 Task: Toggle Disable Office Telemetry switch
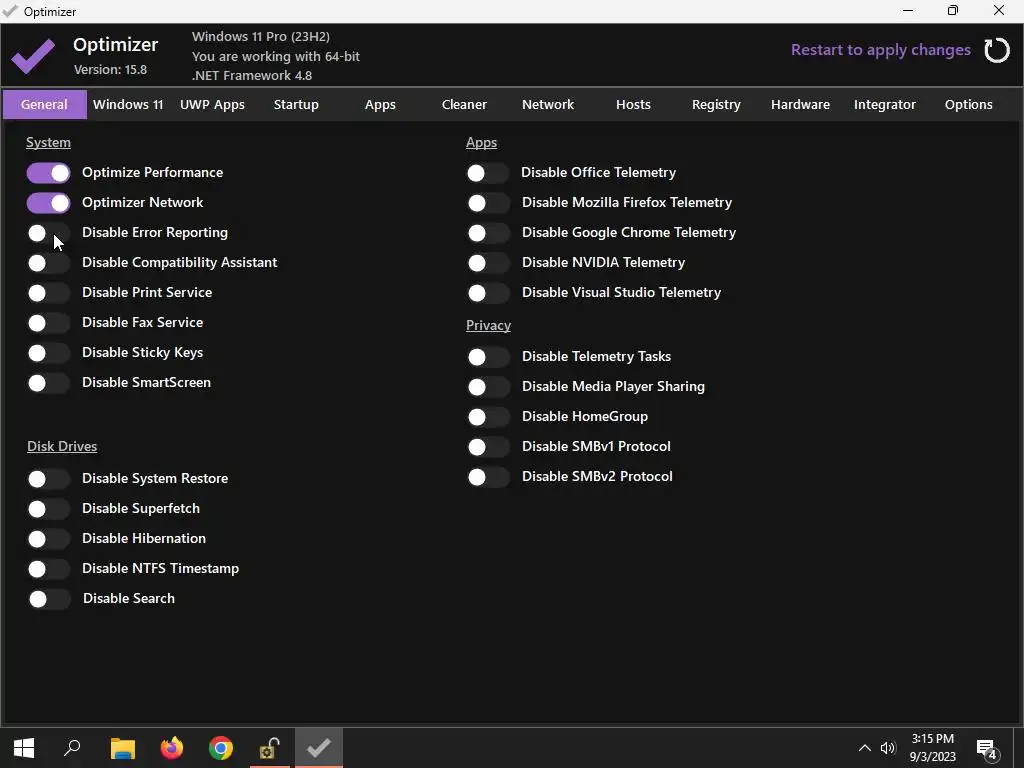point(488,173)
